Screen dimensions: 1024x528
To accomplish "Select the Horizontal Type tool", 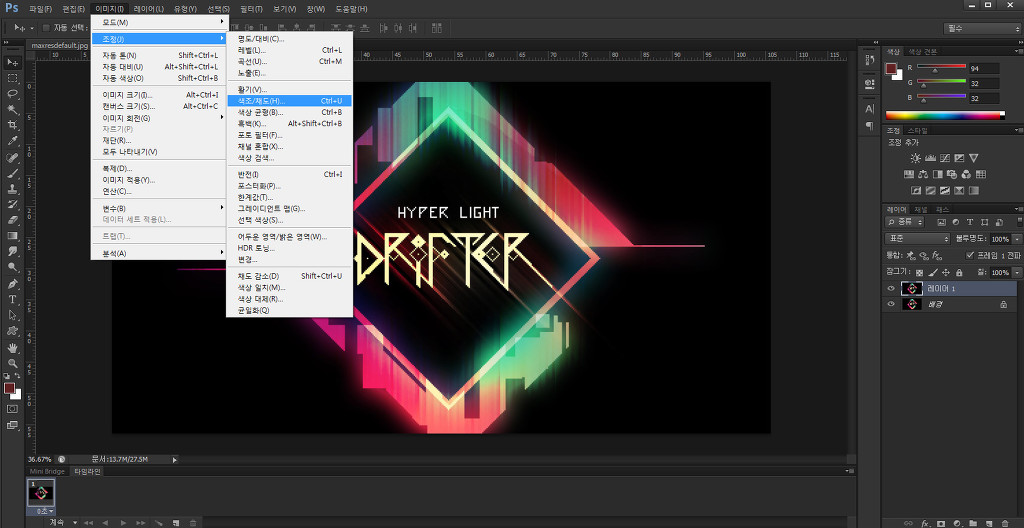I will coord(13,299).
